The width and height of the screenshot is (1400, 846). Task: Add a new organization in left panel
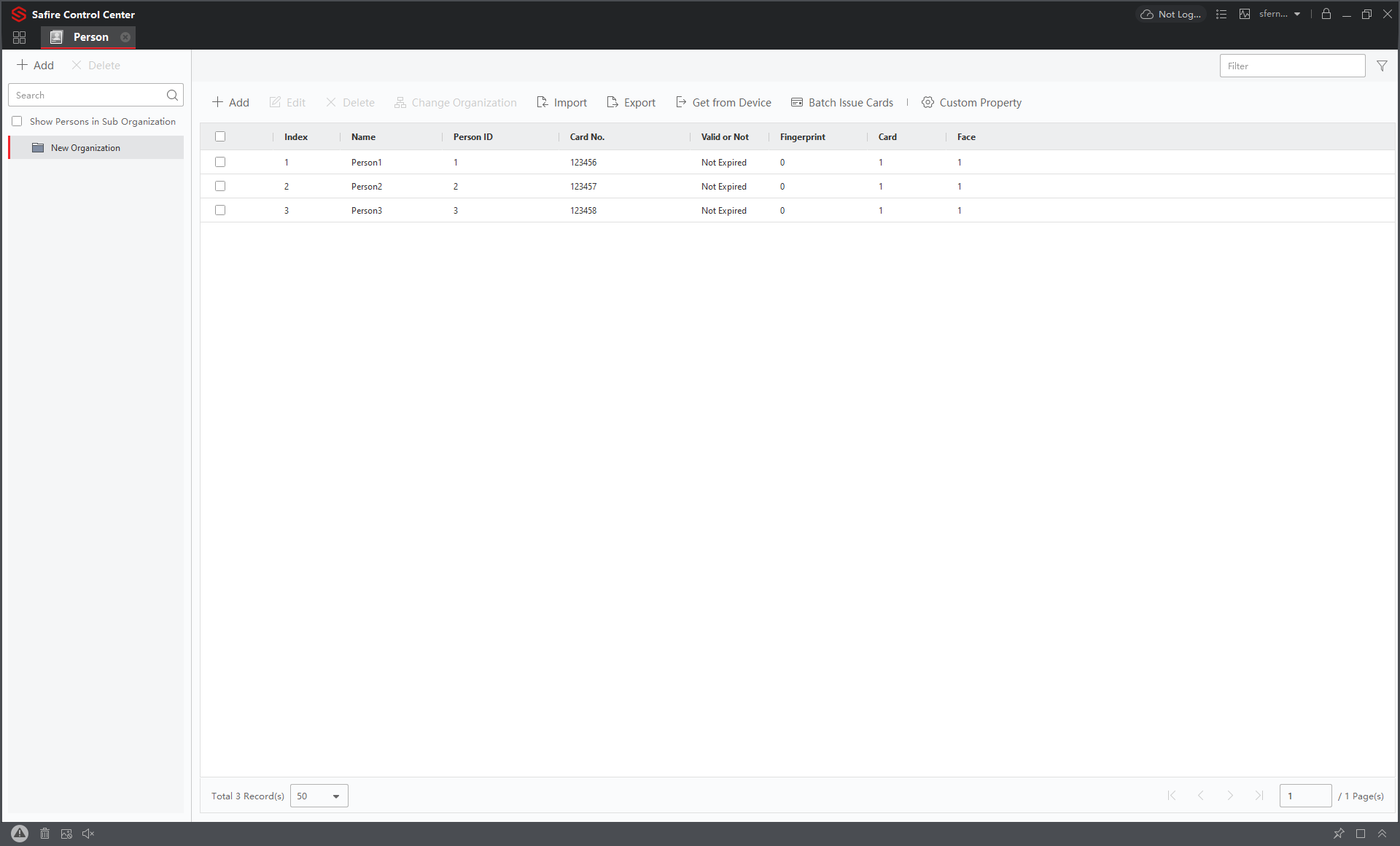(x=35, y=65)
